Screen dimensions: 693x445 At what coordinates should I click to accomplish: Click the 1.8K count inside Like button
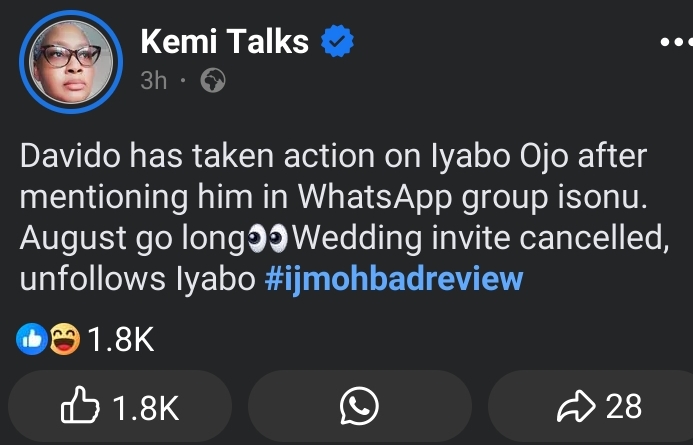146,407
